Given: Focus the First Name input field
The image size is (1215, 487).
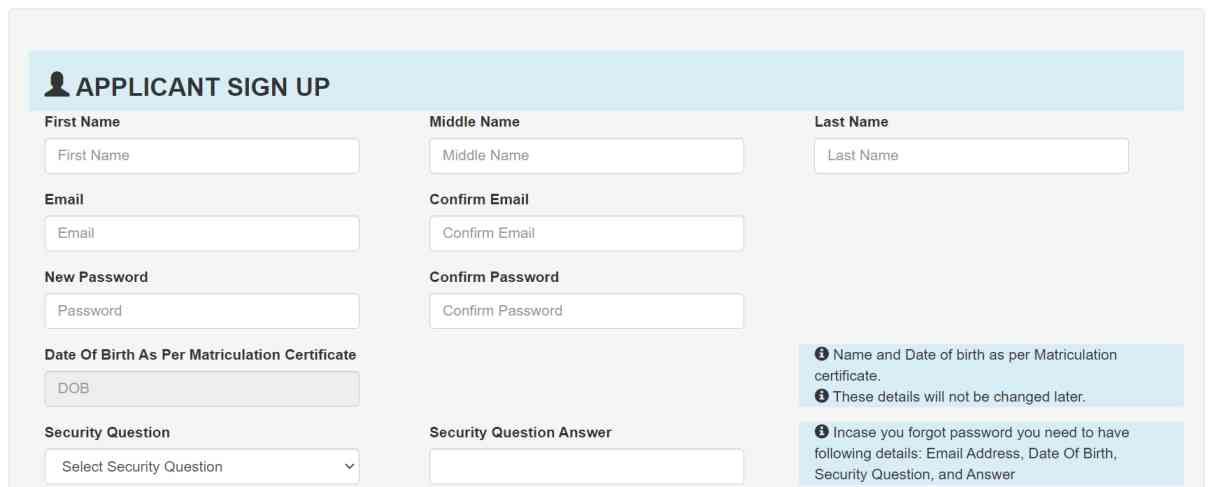Looking at the screenshot, I should pos(202,156).
